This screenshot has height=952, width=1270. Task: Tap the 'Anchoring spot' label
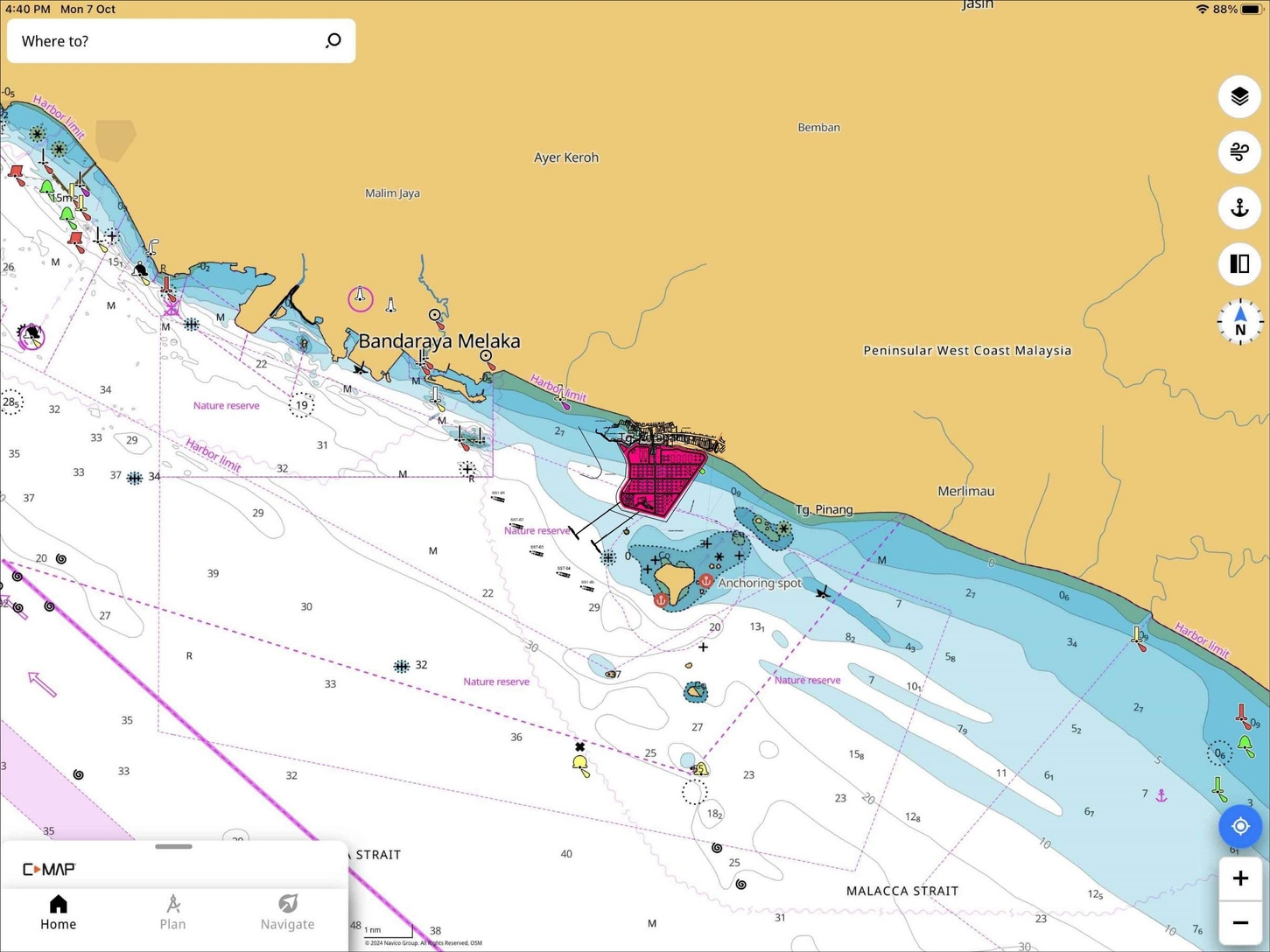(x=760, y=583)
